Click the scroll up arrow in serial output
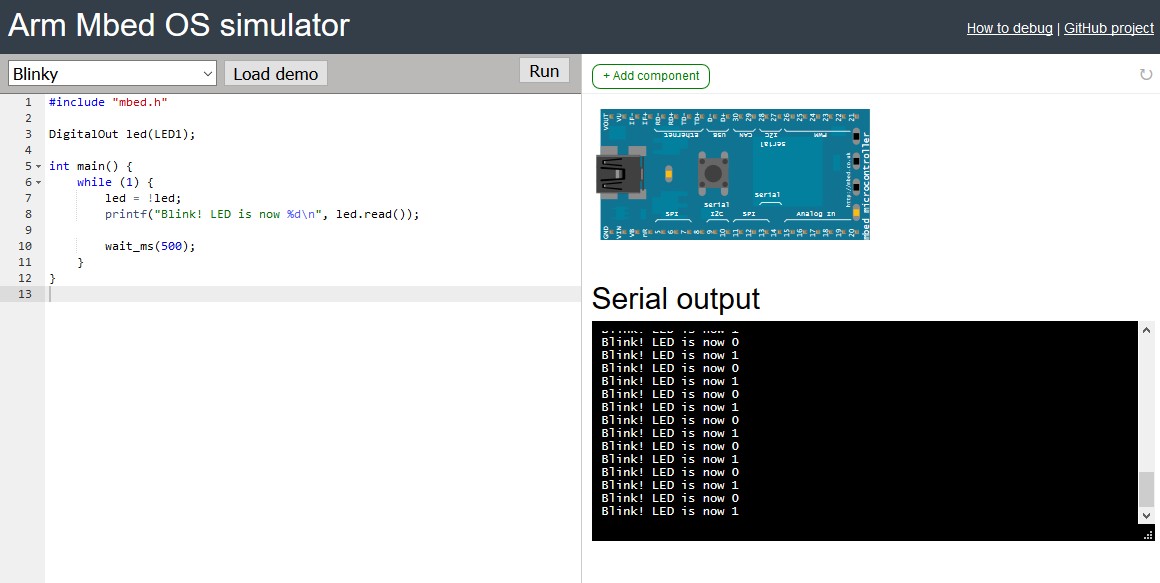 coord(1146,330)
